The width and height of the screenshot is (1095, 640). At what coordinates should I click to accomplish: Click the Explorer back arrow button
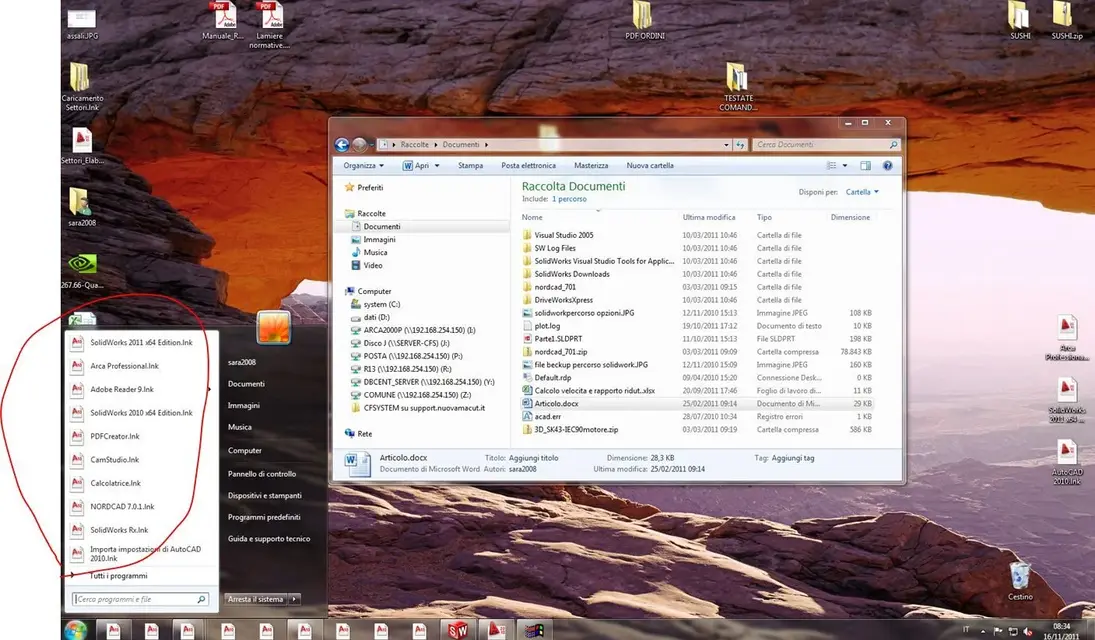[341, 145]
